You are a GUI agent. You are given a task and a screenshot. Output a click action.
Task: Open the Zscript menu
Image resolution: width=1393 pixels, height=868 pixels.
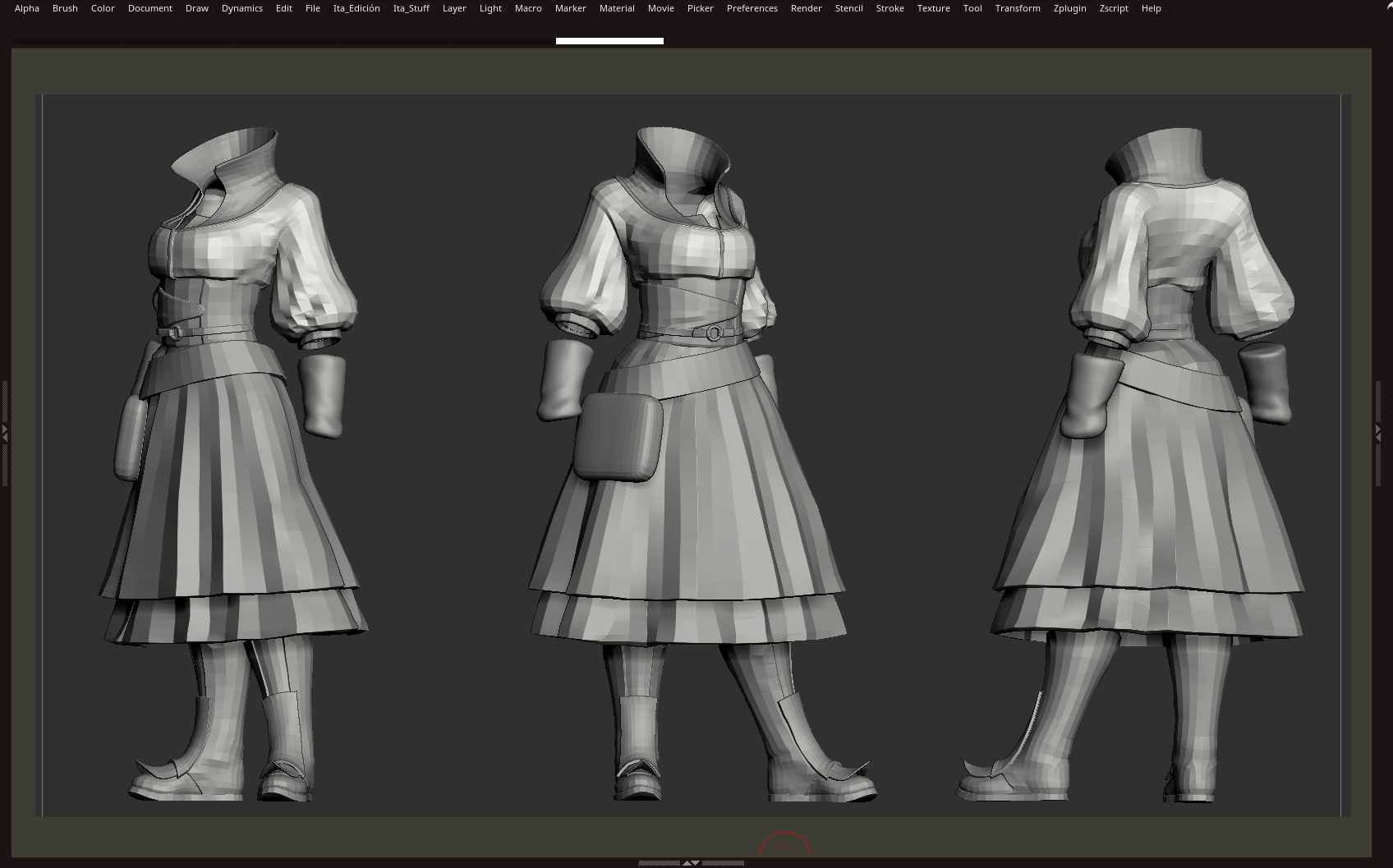[1114, 8]
